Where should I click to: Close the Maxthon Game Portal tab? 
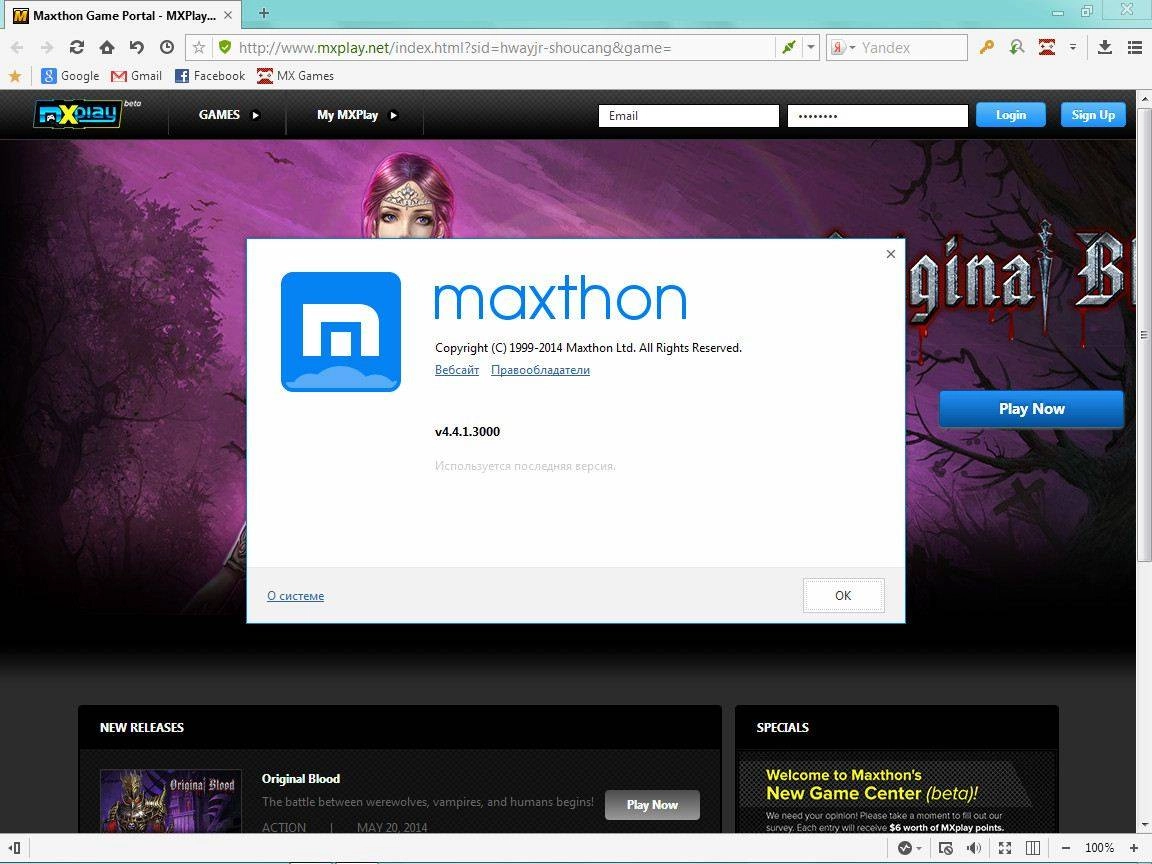pos(228,15)
